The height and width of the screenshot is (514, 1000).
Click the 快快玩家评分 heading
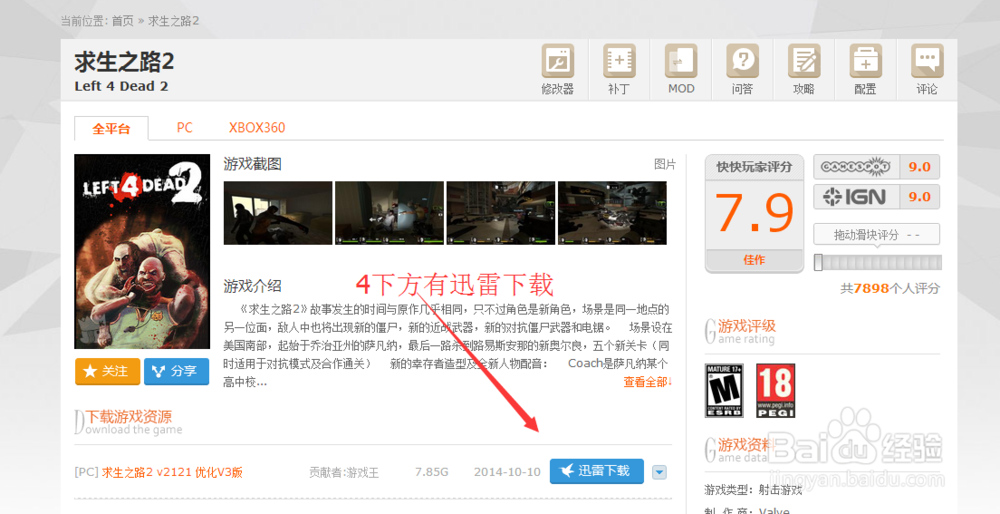[x=754, y=167]
